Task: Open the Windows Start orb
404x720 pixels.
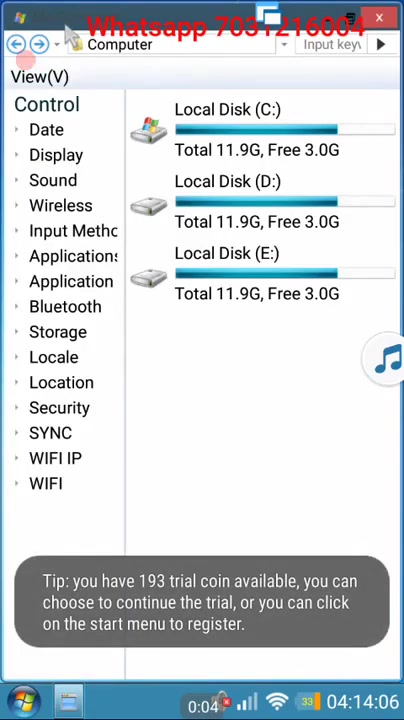Action: point(22,702)
